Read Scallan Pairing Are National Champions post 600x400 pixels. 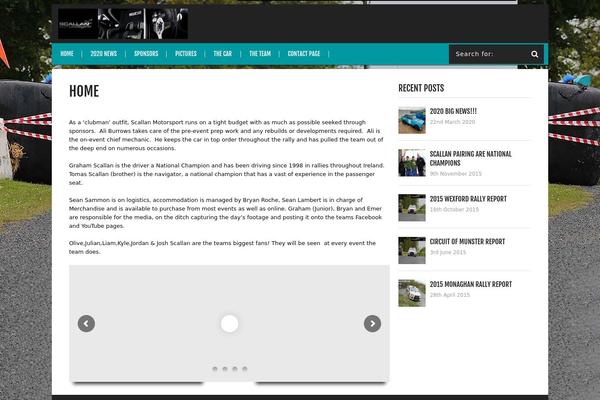(471, 158)
